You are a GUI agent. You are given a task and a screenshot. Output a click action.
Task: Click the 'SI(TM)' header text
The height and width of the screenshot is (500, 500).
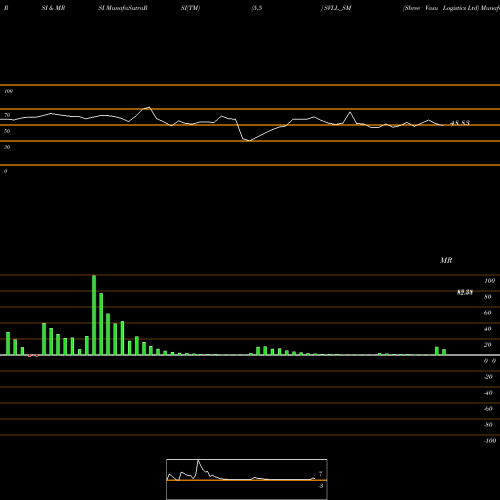point(190,8)
